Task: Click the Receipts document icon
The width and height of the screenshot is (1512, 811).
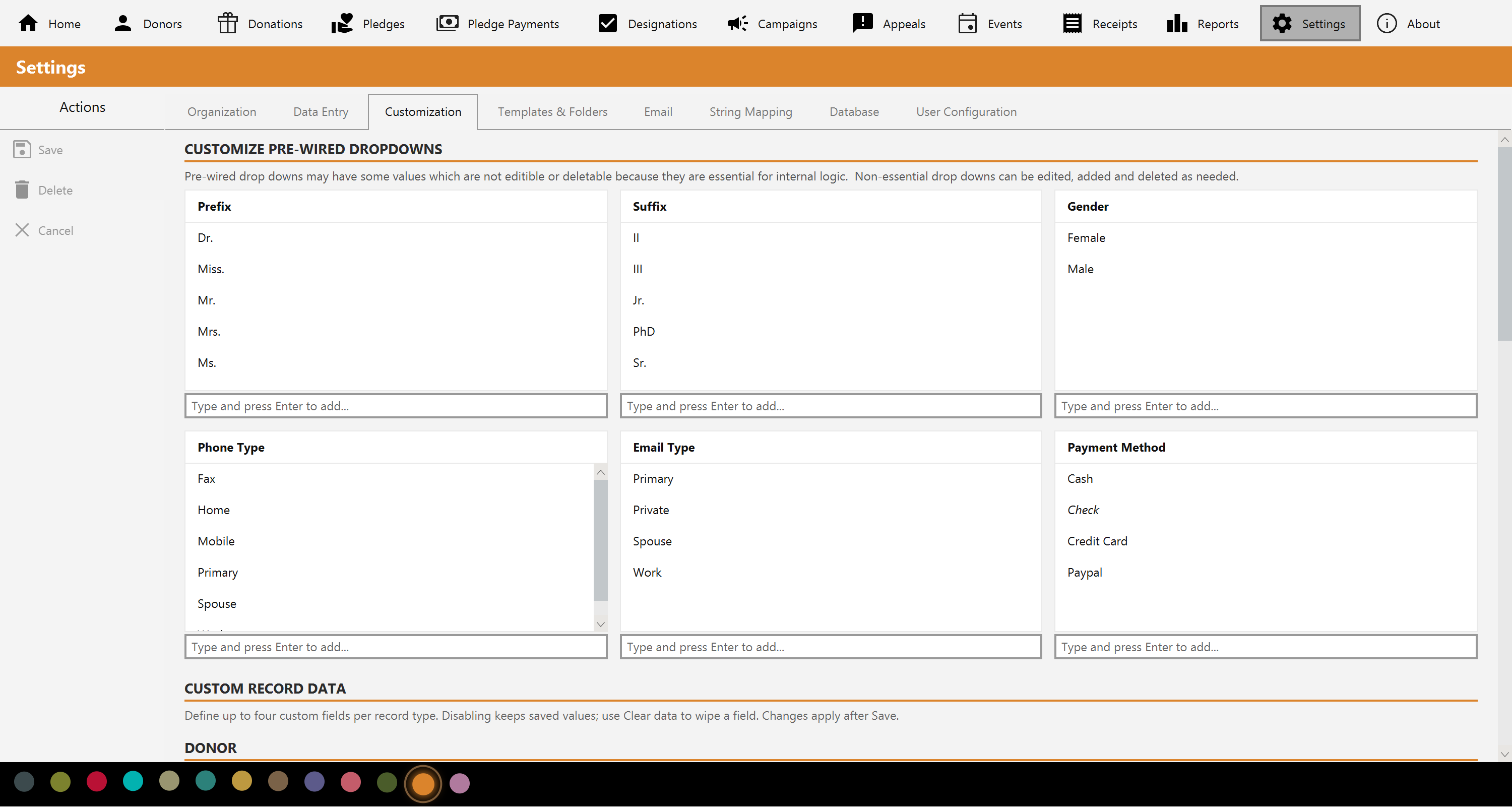Action: pyautogui.click(x=1073, y=24)
